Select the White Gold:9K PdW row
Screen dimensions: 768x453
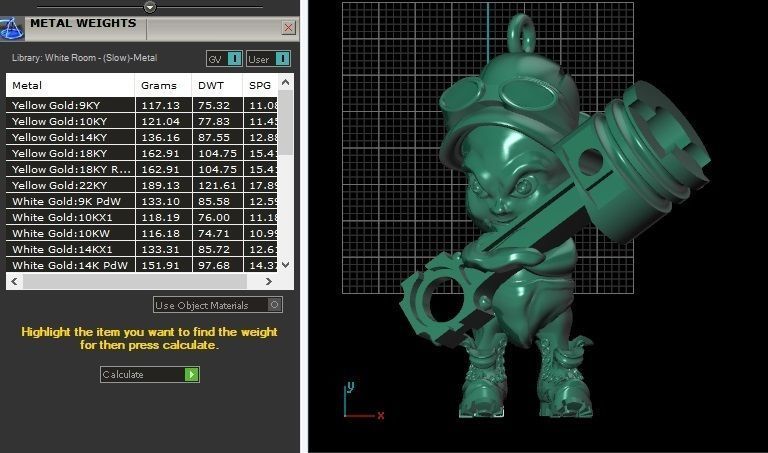click(x=142, y=201)
